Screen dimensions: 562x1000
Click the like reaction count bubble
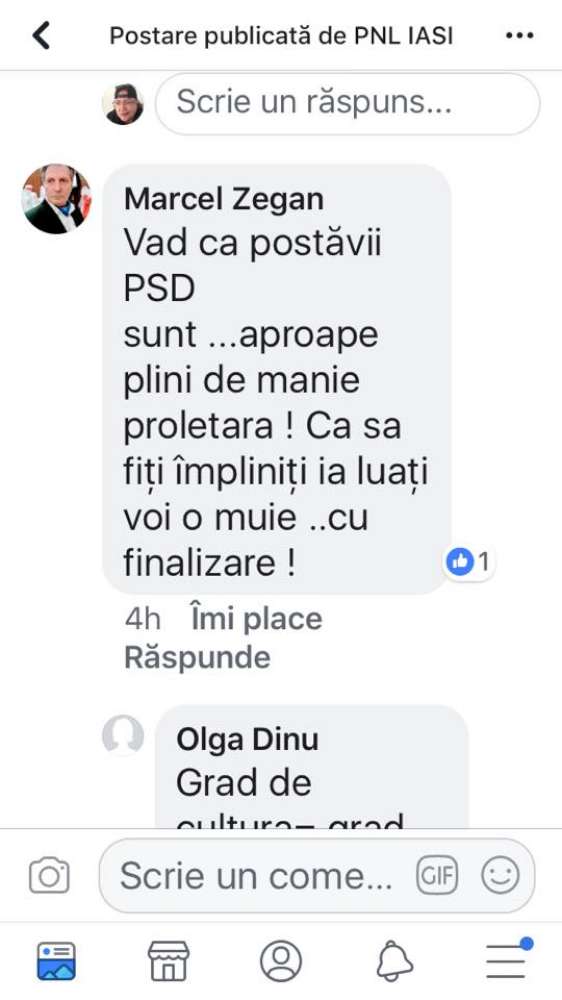click(x=469, y=562)
